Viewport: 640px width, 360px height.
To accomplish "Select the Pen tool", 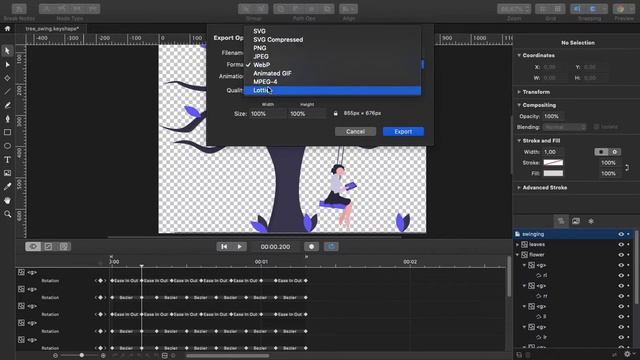I will (7, 119).
